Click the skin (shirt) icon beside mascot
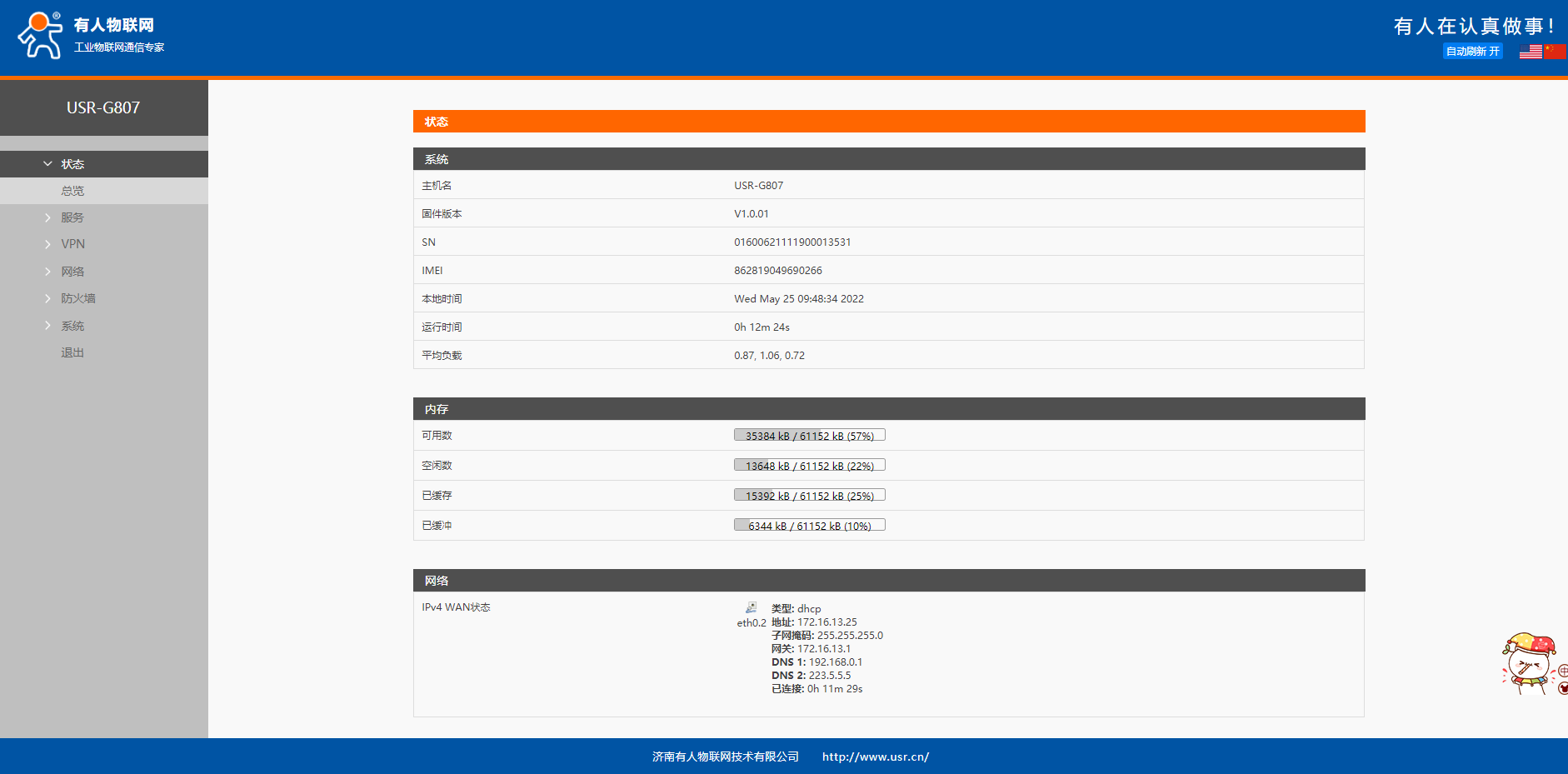Image resolution: width=1568 pixels, height=774 pixels. click(x=1563, y=688)
